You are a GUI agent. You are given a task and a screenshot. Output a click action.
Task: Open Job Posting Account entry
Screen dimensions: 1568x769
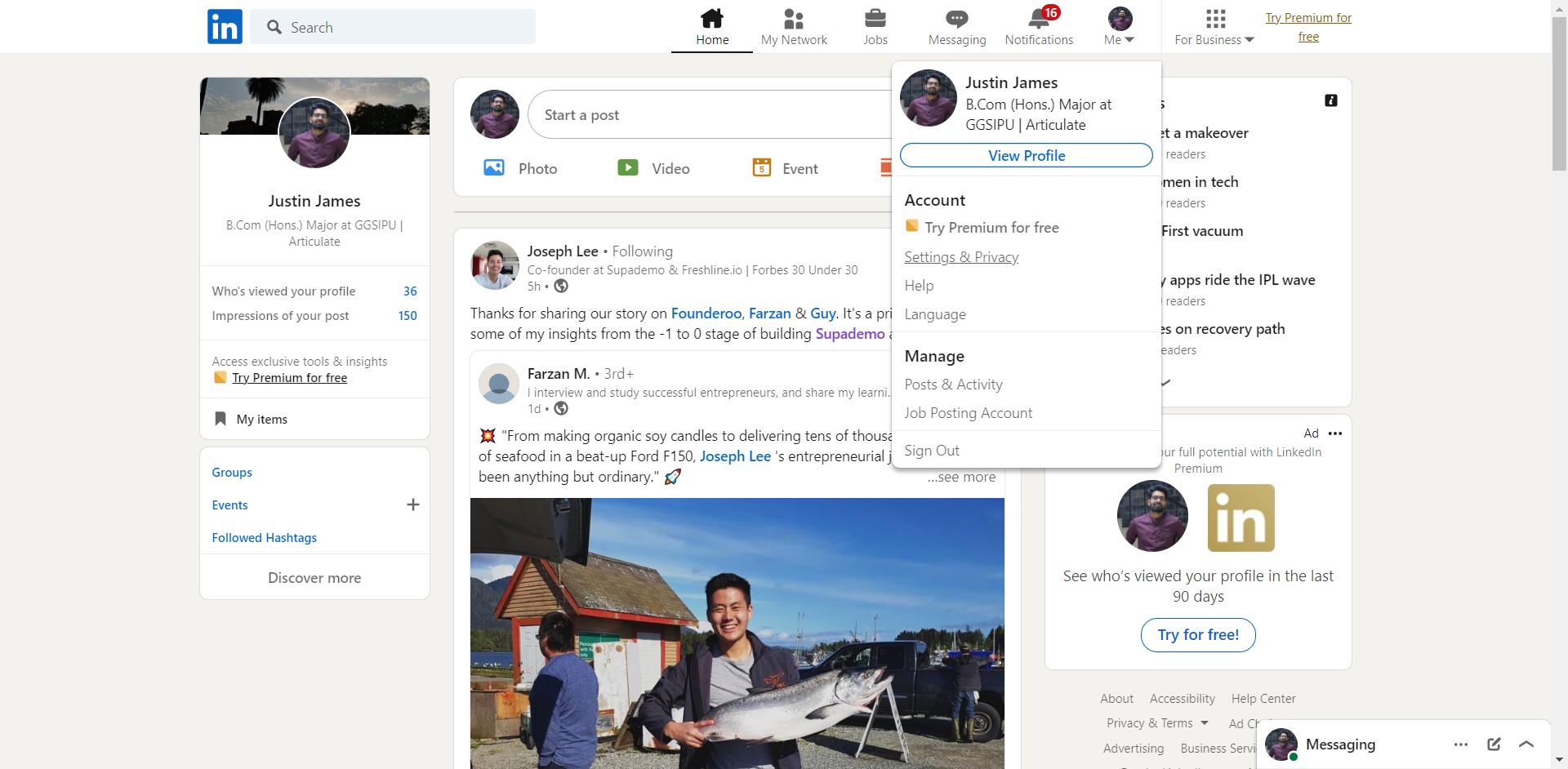tap(968, 413)
